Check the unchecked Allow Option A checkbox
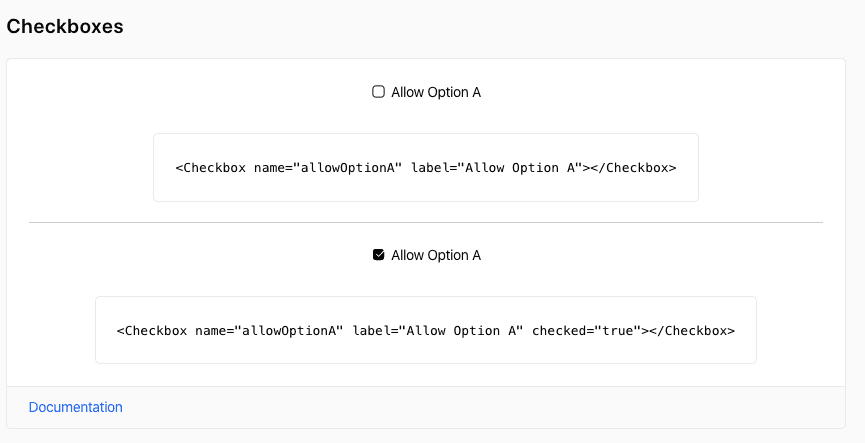Viewport: 865px width, 443px height. pyautogui.click(x=378, y=92)
